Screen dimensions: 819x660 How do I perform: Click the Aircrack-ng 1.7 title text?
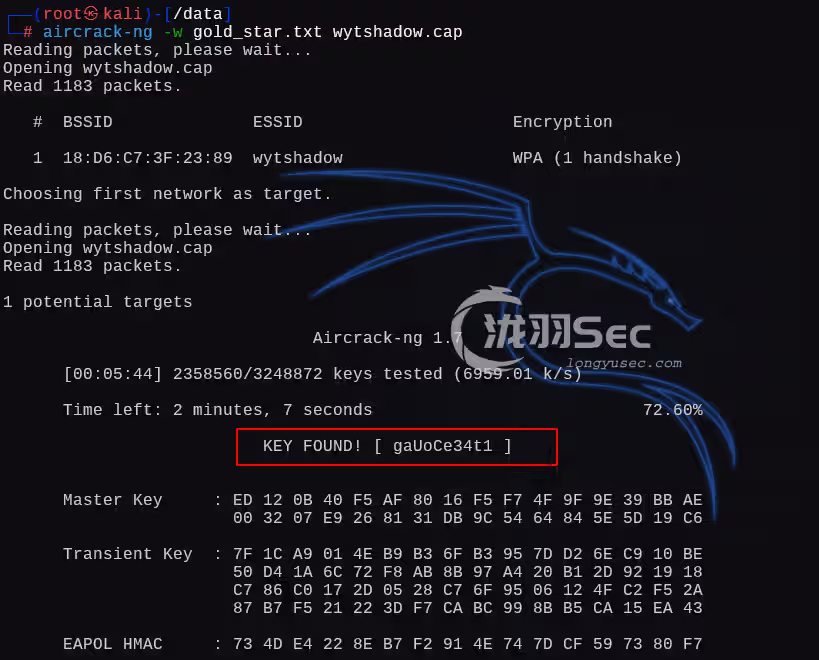click(388, 338)
